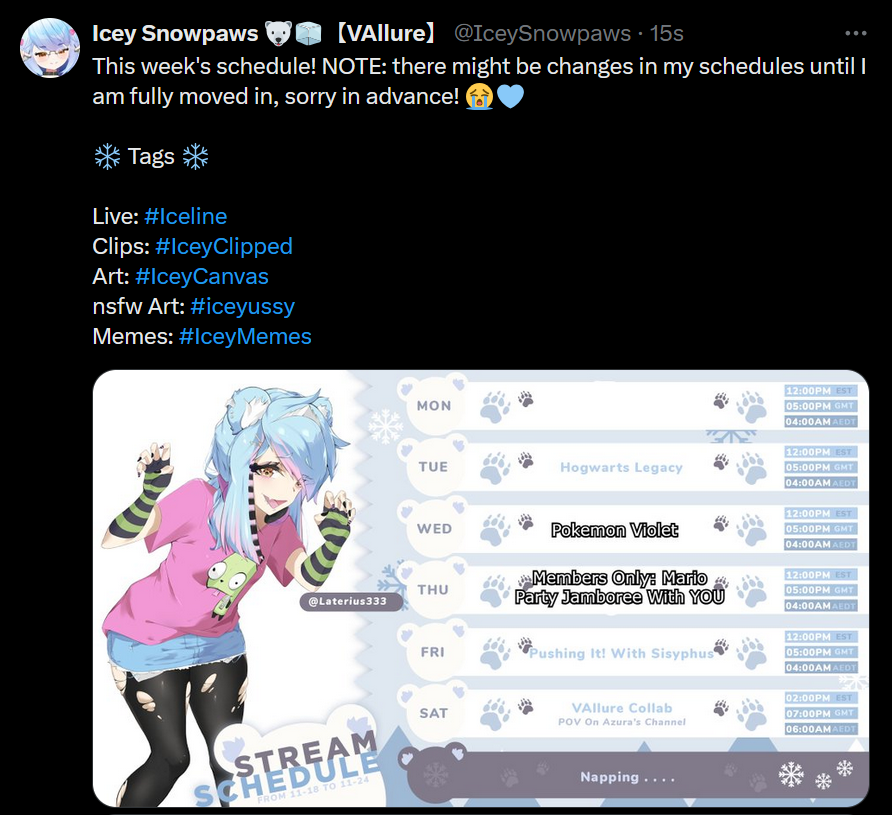Click the polar bear emoji in display name
The height and width of the screenshot is (815, 892).
(x=279, y=34)
